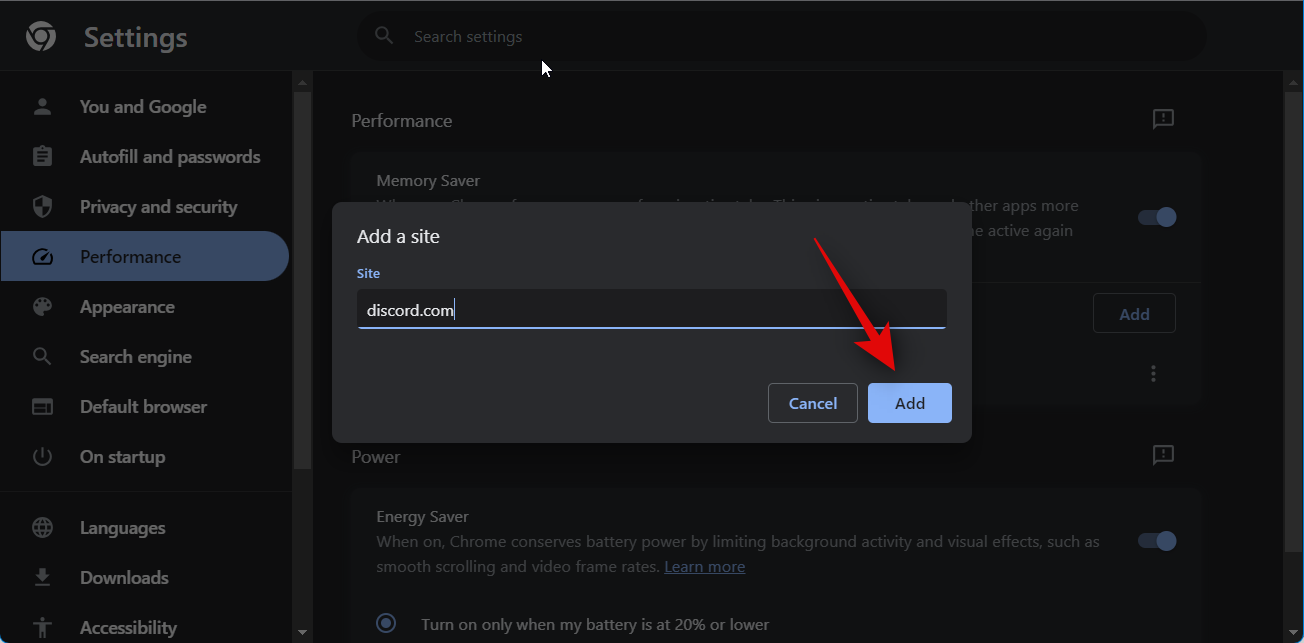
Task: Click the You and Google person icon
Action: pos(42,107)
